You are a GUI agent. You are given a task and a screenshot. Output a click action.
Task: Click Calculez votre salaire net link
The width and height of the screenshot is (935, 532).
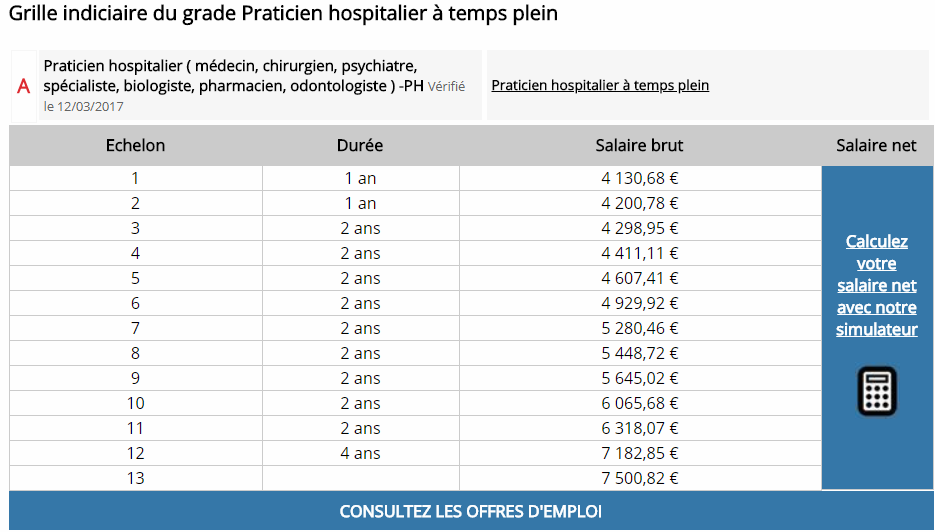[x=877, y=285]
